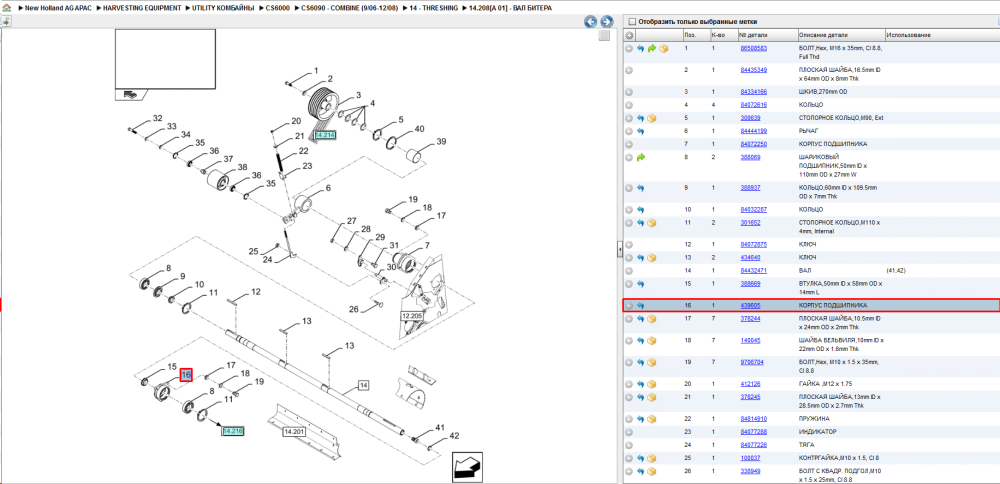
Task: Select callout 39 in the diagram
Action: coord(441,142)
